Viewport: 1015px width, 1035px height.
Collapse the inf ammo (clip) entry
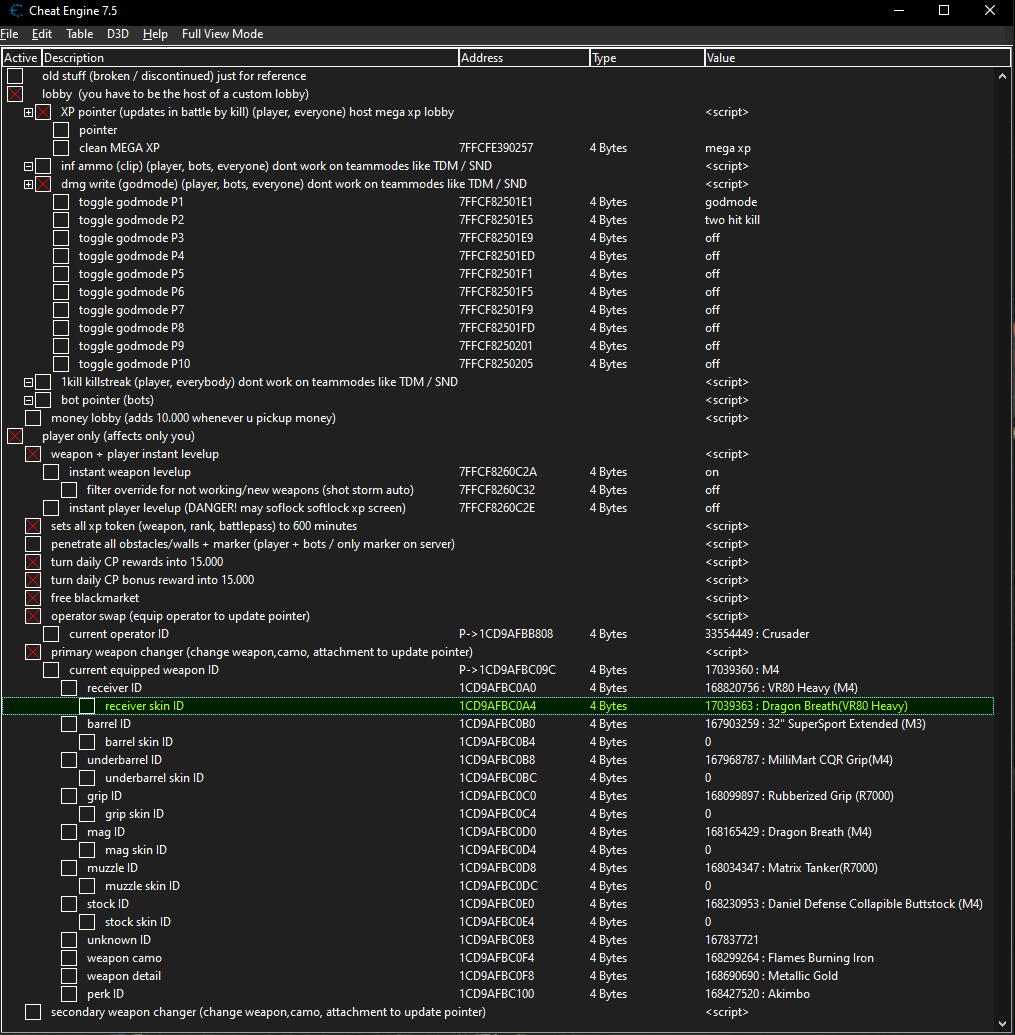pos(28,166)
